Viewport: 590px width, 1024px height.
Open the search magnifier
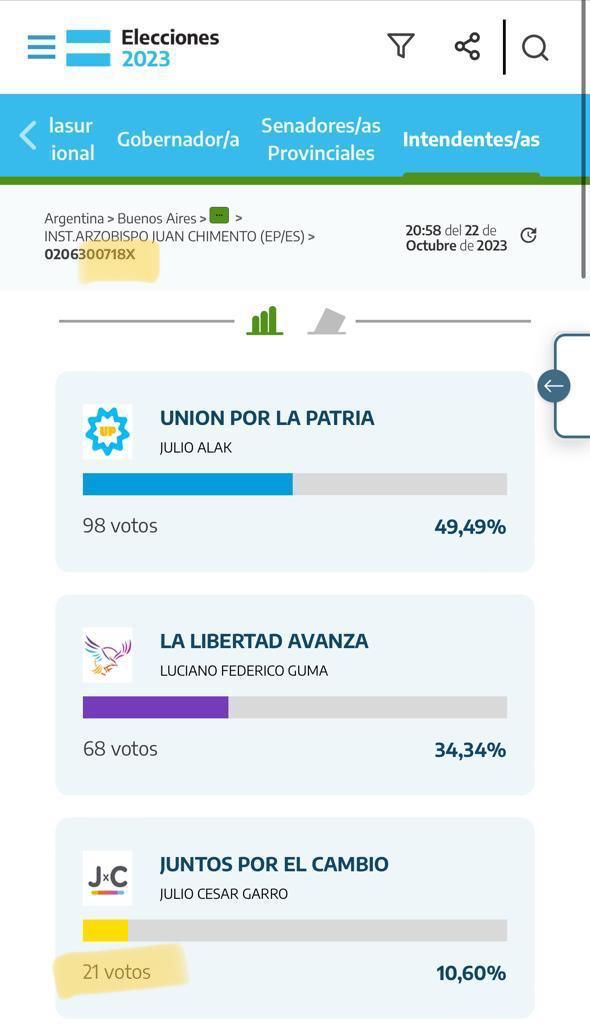click(x=534, y=48)
